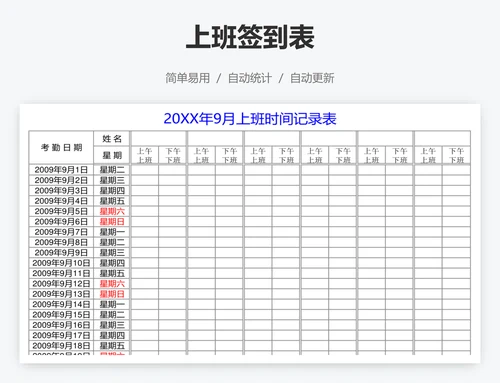Select 星期三 in the 2009年9月9日 row

coord(112,252)
